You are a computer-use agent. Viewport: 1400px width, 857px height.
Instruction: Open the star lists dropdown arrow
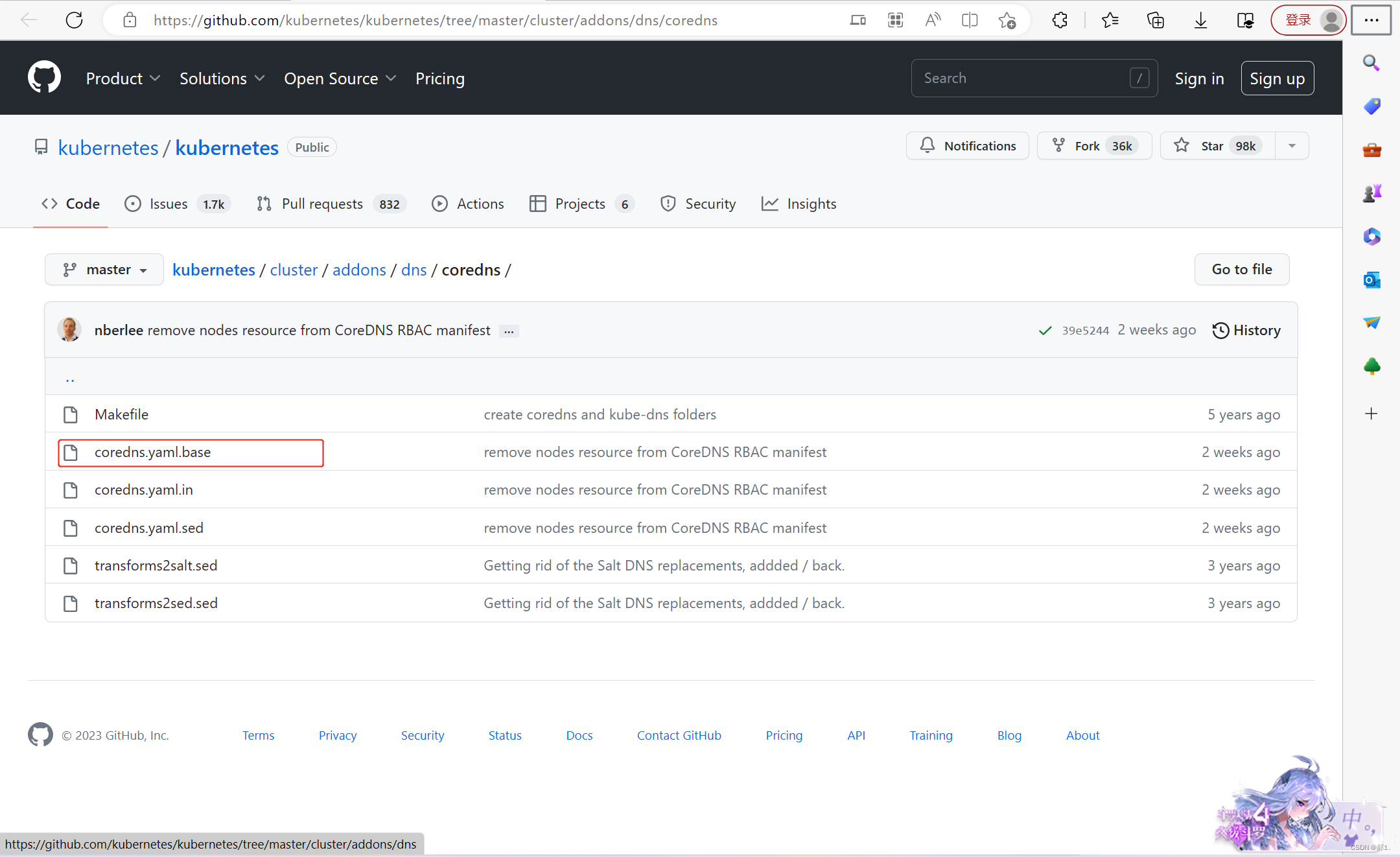tap(1292, 146)
